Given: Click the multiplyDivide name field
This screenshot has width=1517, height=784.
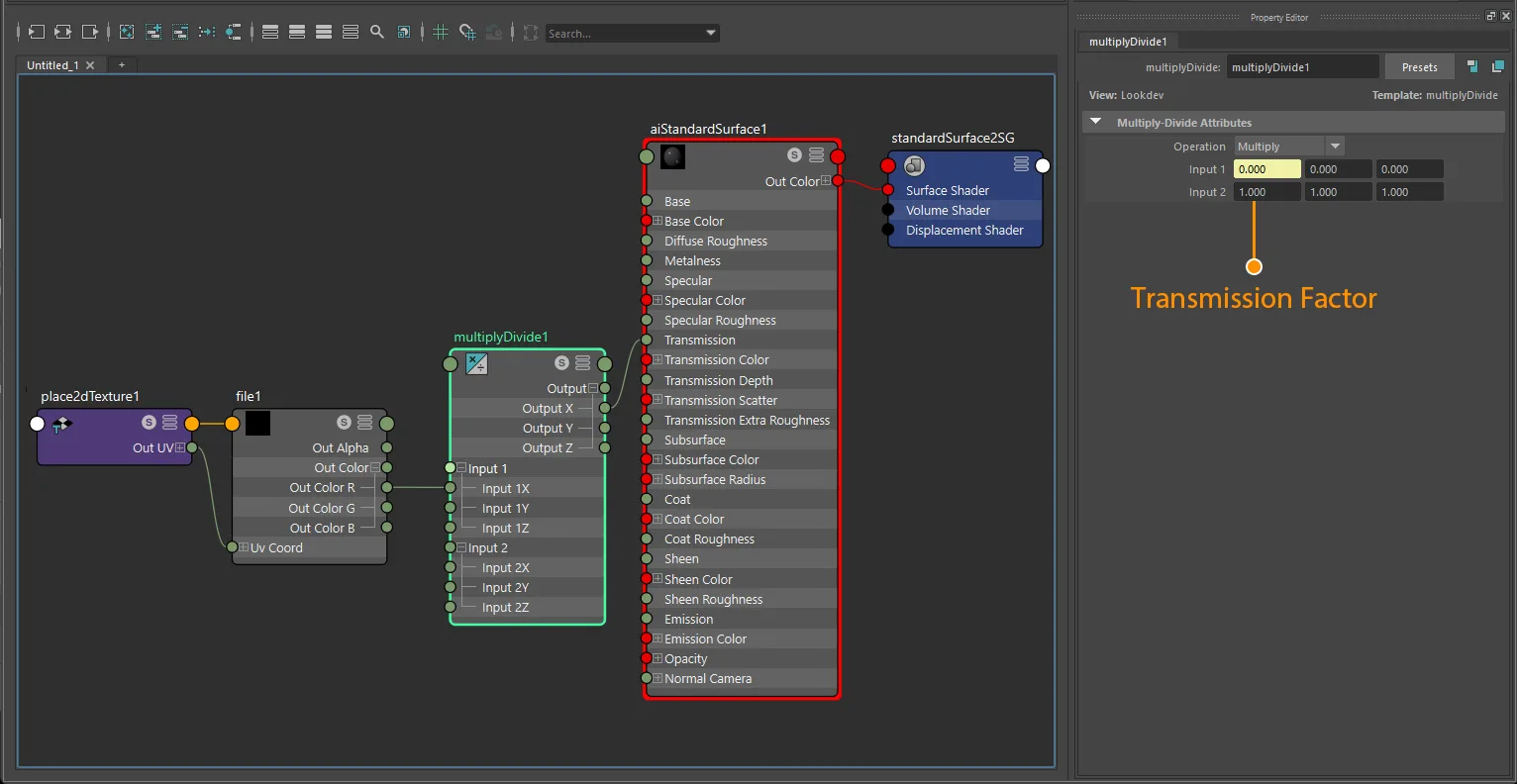Looking at the screenshot, I should coord(1302,66).
